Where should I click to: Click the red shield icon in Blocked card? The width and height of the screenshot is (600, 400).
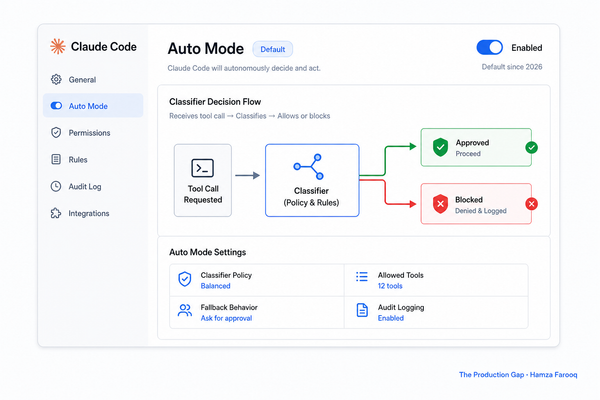coord(440,204)
